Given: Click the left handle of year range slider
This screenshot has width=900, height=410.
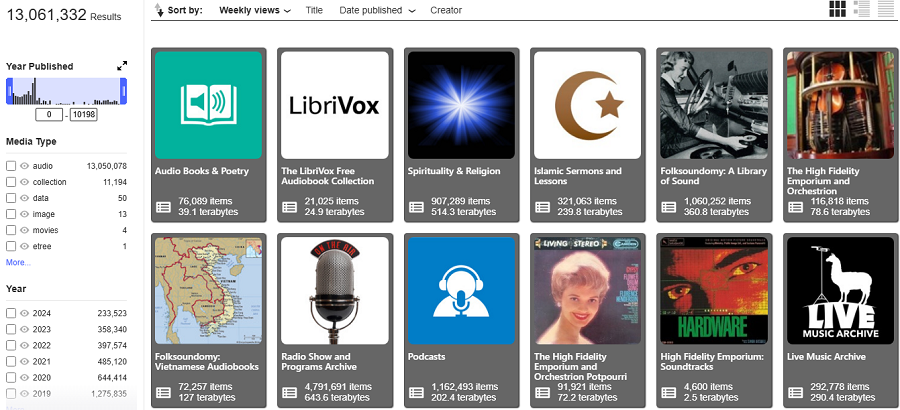Looking at the screenshot, I should 9,91.
